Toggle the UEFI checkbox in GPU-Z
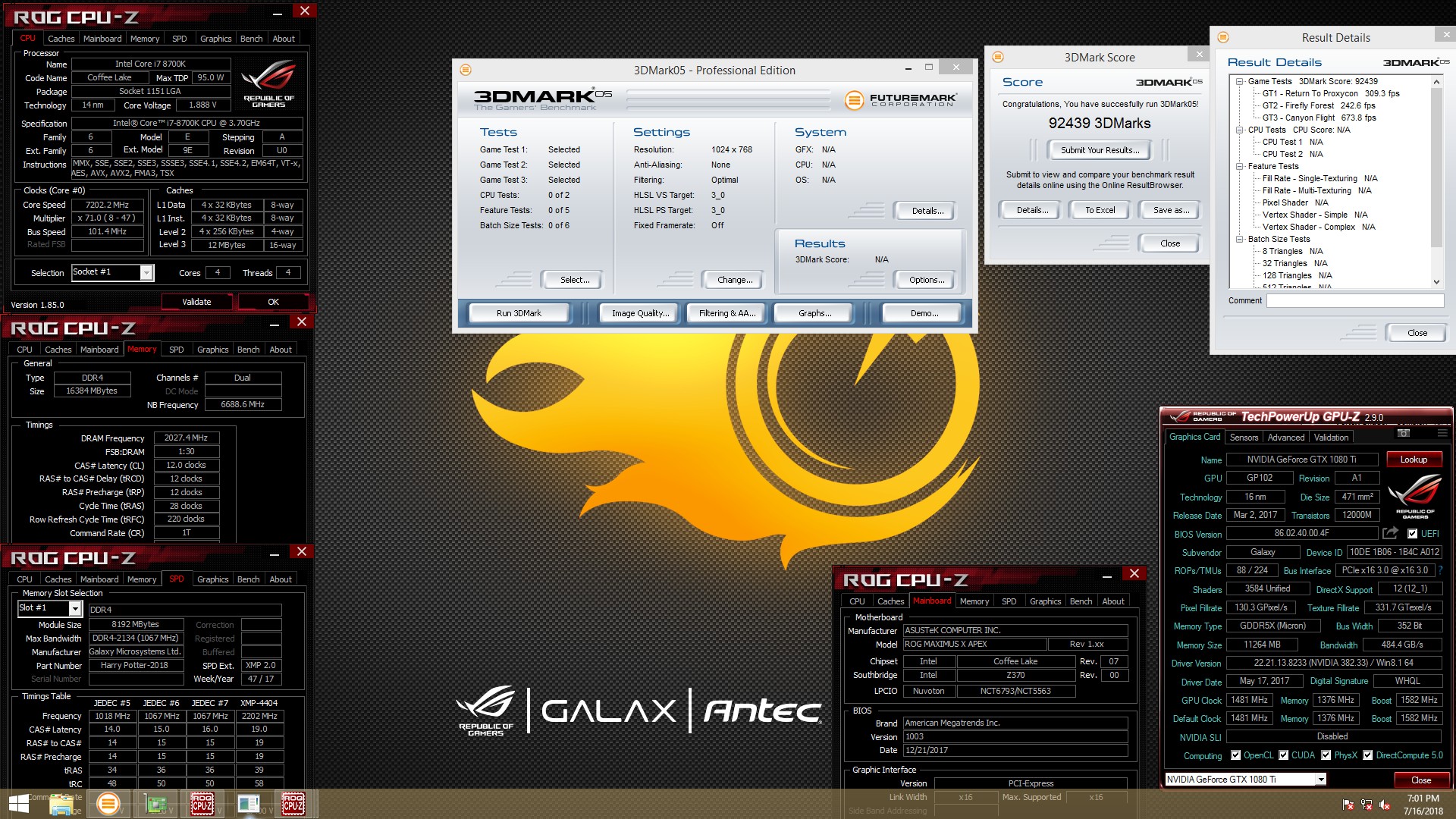1456x819 pixels. pos(1412,534)
